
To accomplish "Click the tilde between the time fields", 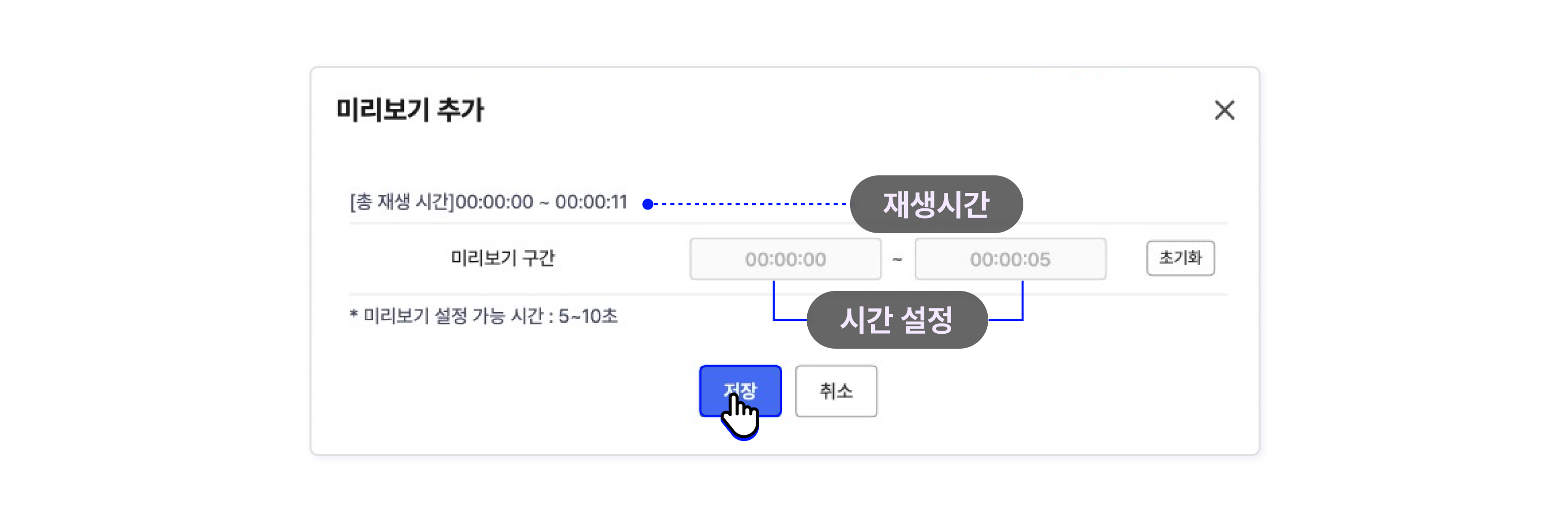I will click(897, 259).
